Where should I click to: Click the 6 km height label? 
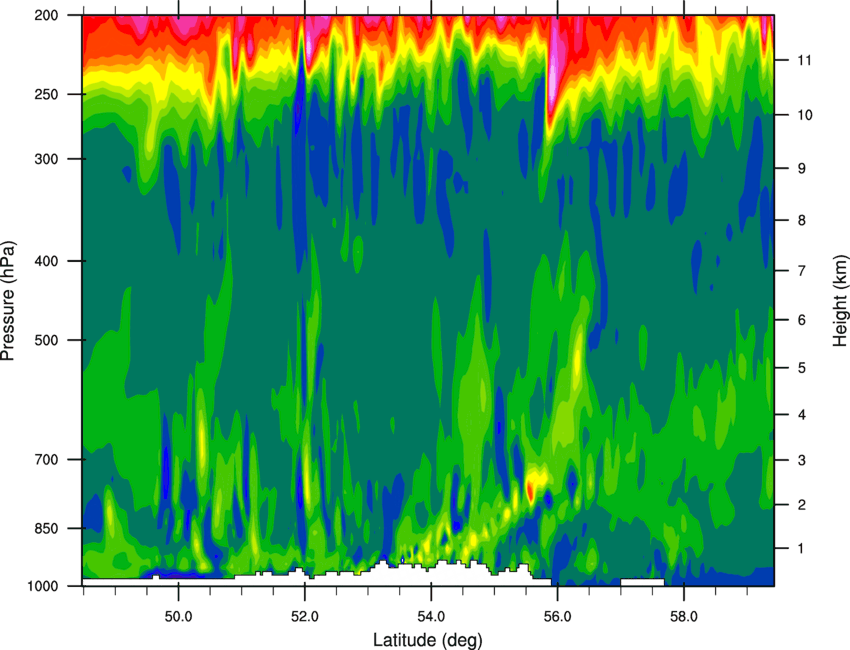(x=802, y=320)
